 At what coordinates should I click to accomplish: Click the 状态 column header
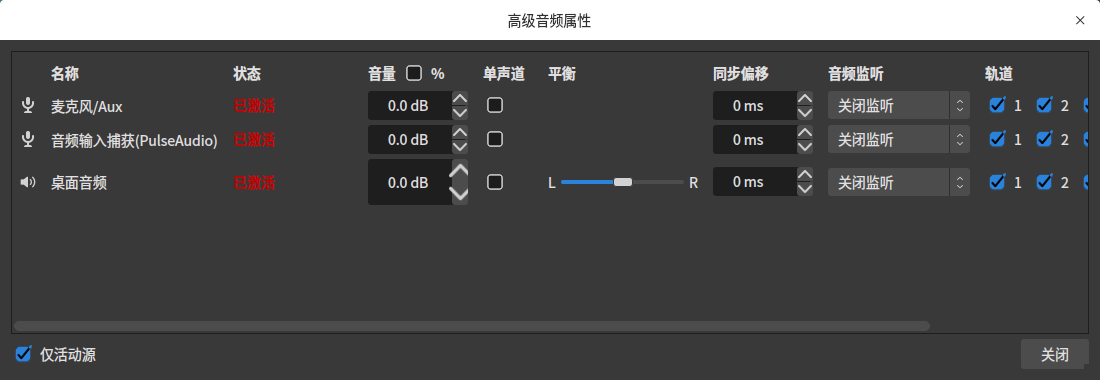[x=247, y=73]
